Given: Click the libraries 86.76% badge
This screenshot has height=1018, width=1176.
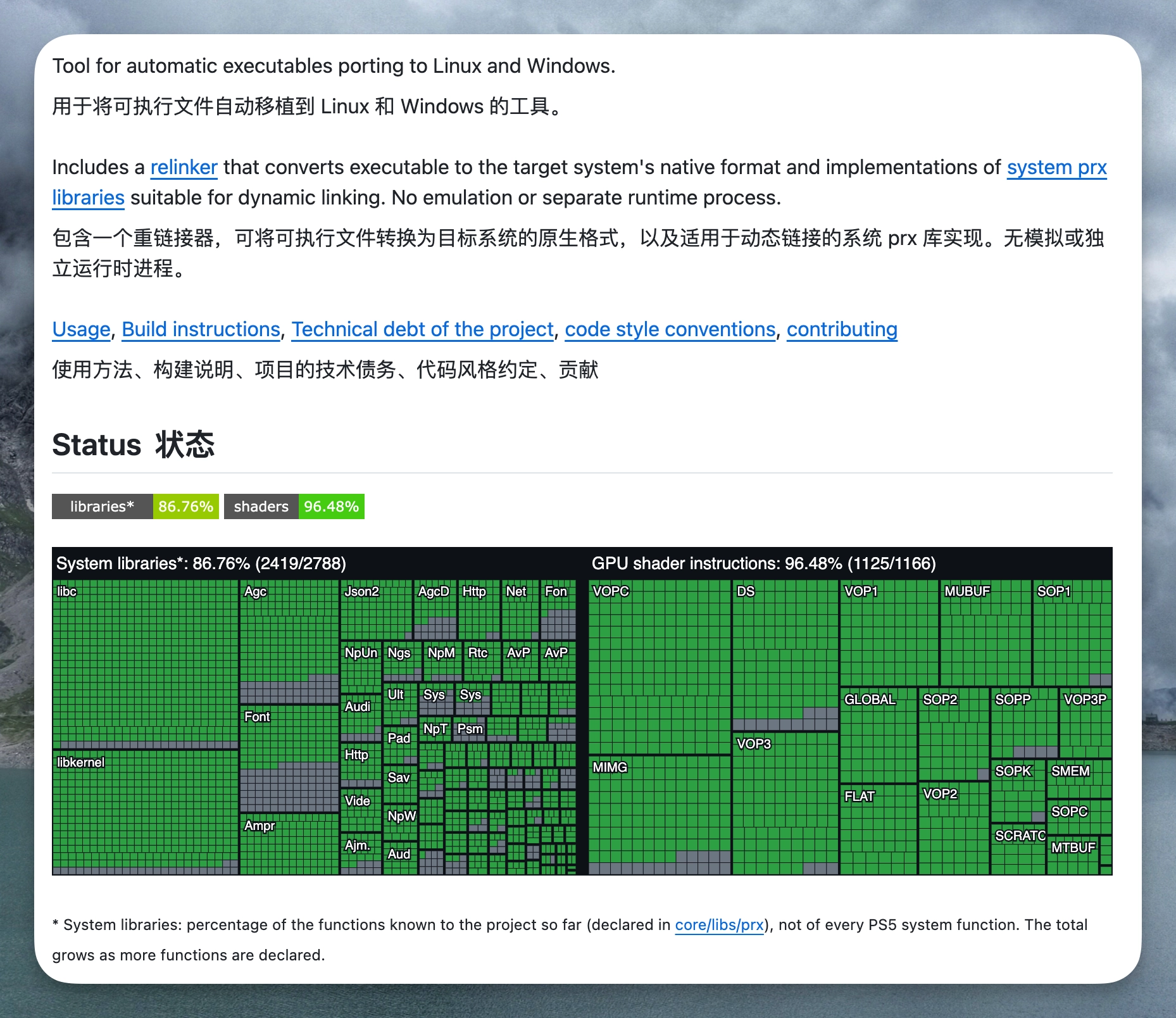Looking at the screenshot, I should [135, 506].
